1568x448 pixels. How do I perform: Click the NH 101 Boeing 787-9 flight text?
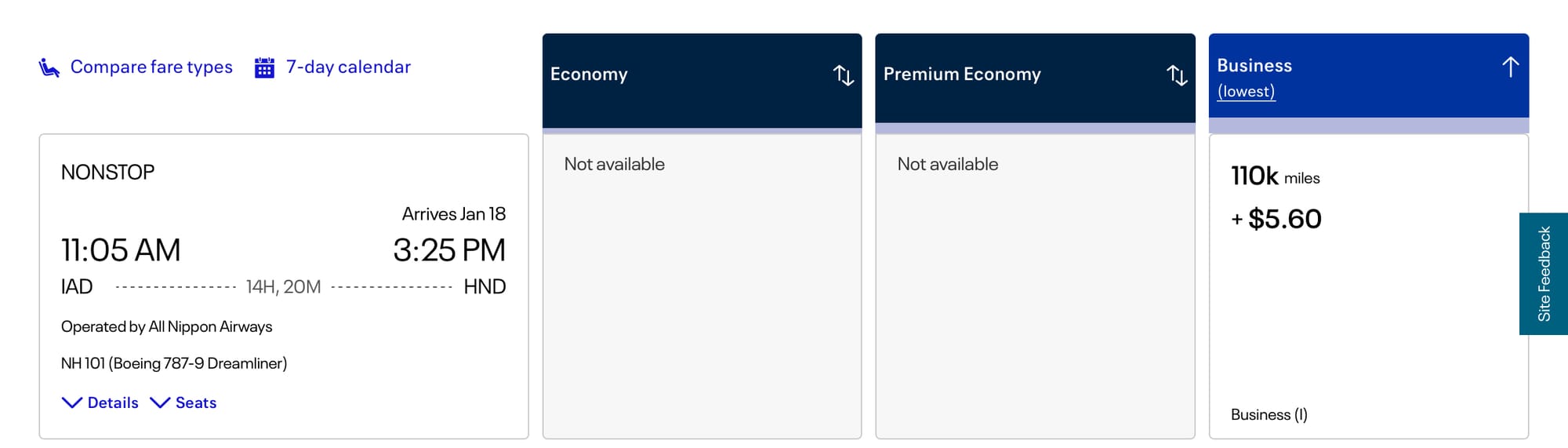174,363
